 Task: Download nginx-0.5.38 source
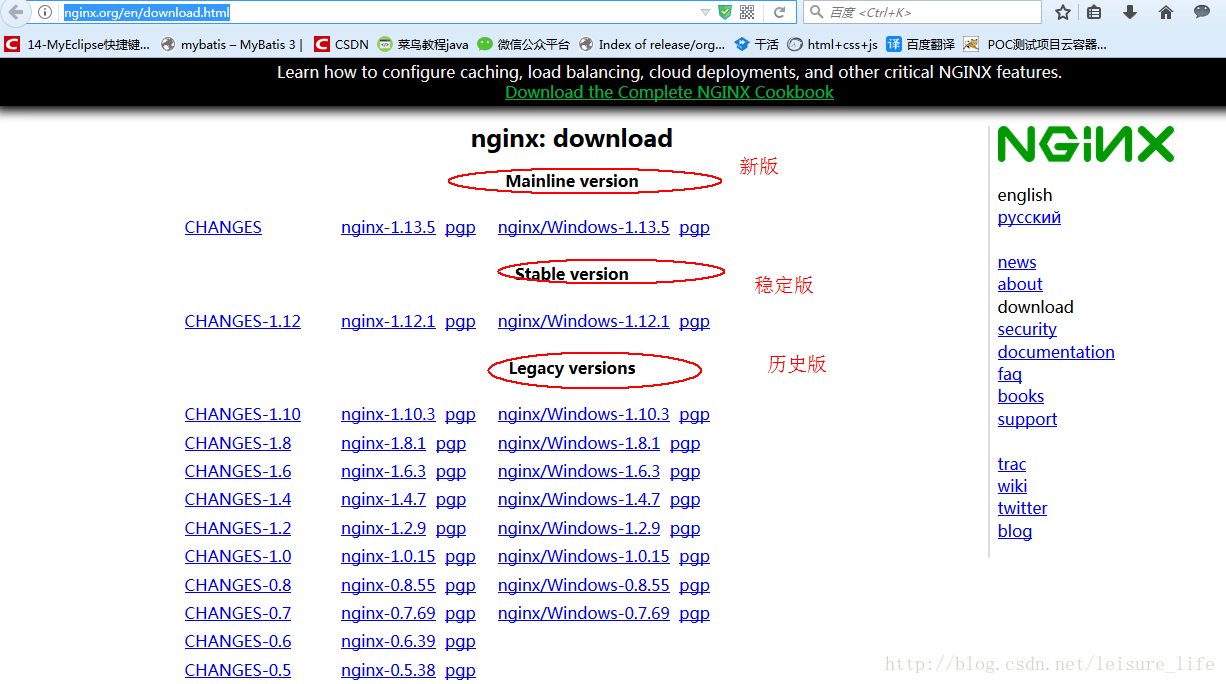coord(388,670)
